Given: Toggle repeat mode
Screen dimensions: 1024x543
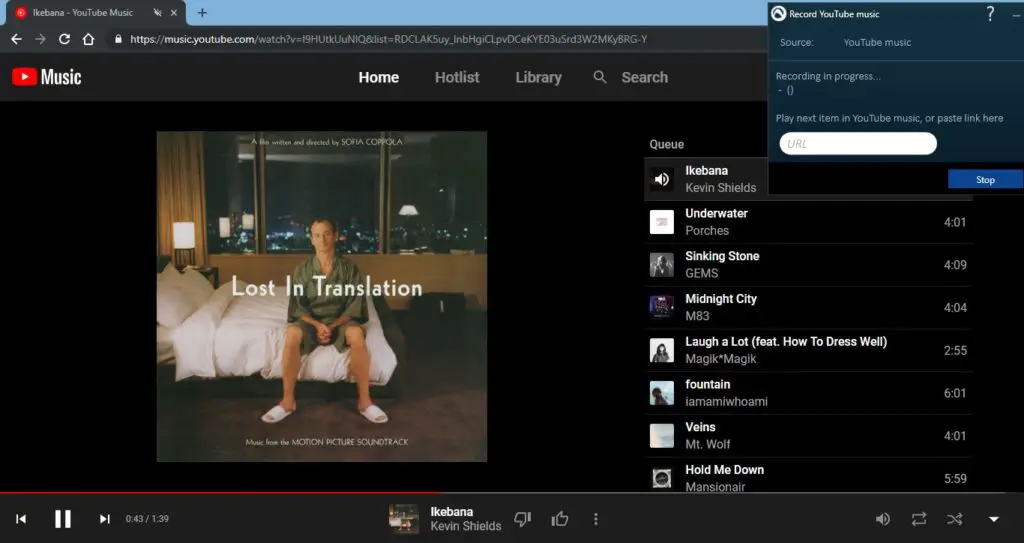Looking at the screenshot, I should coord(919,519).
